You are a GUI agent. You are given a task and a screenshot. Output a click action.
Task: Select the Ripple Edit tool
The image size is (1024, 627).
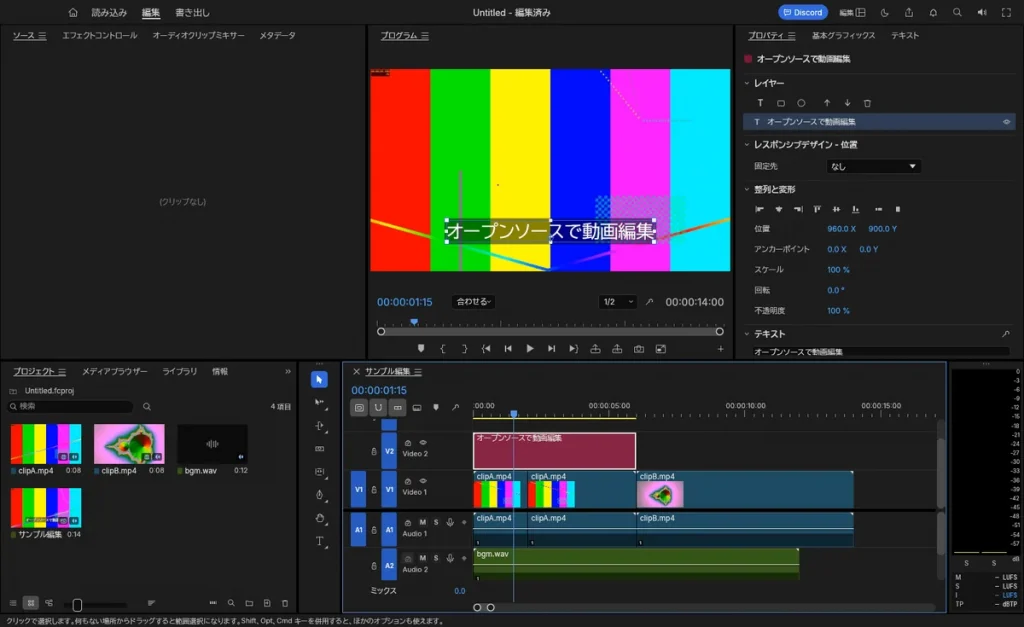click(320, 426)
